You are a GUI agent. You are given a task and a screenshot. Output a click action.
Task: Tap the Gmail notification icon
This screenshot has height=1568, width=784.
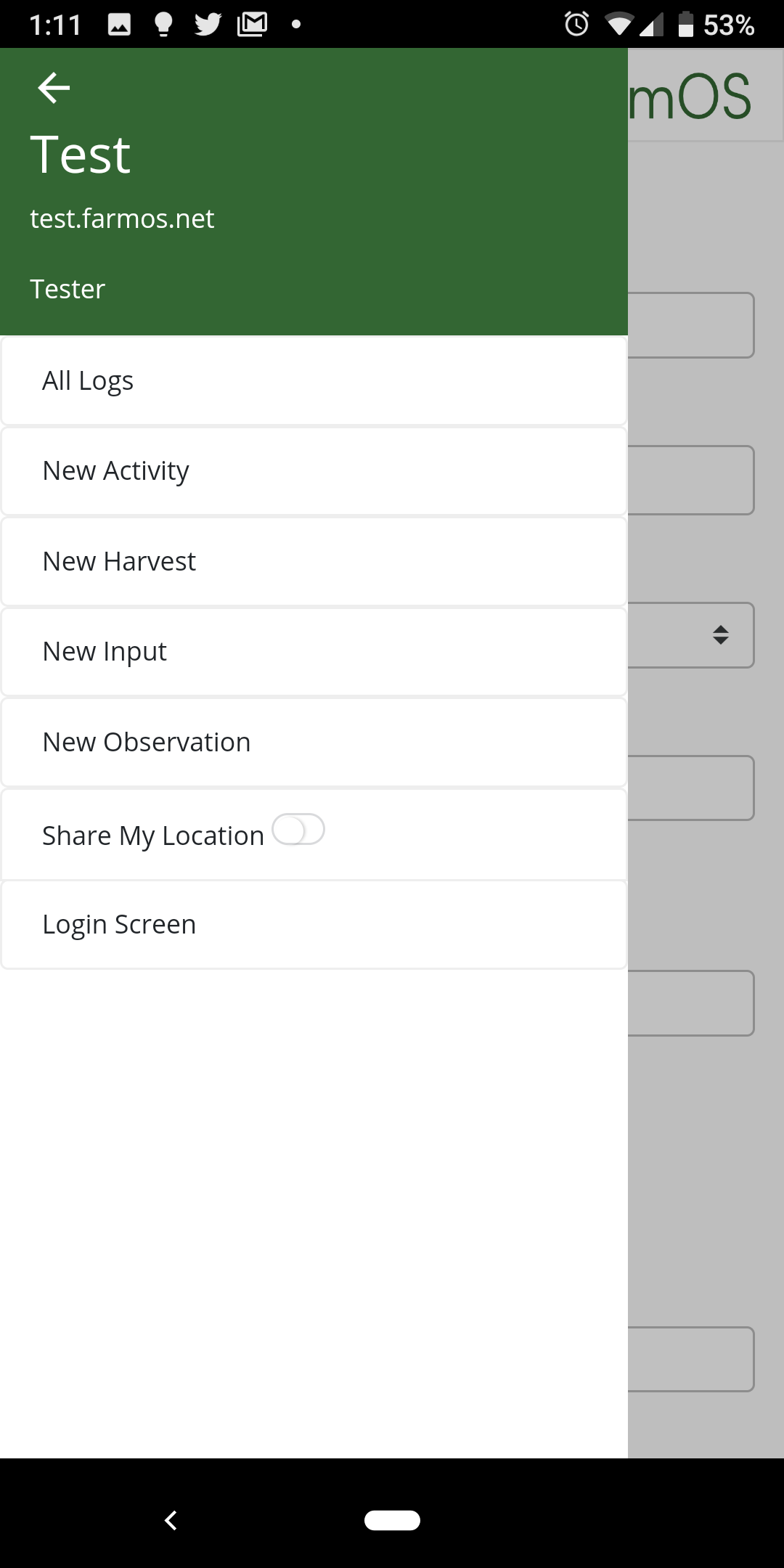coord(252,24)
